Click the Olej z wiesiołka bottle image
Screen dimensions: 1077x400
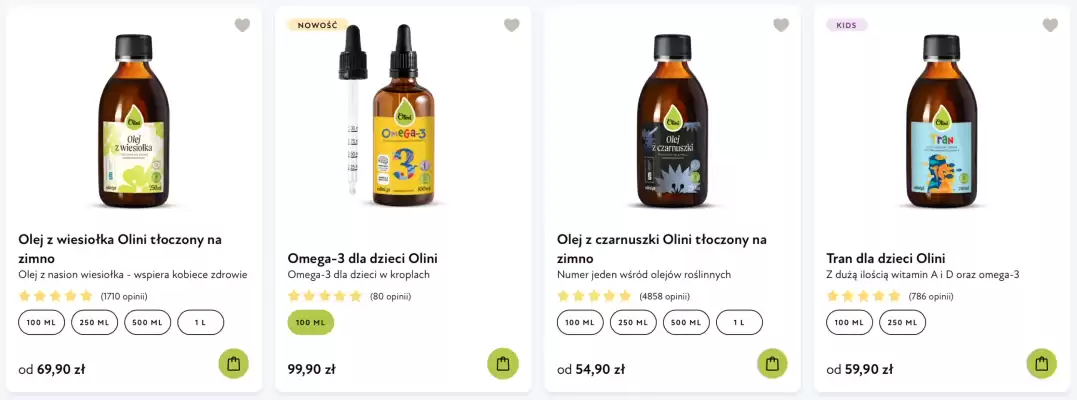point(134,121)
